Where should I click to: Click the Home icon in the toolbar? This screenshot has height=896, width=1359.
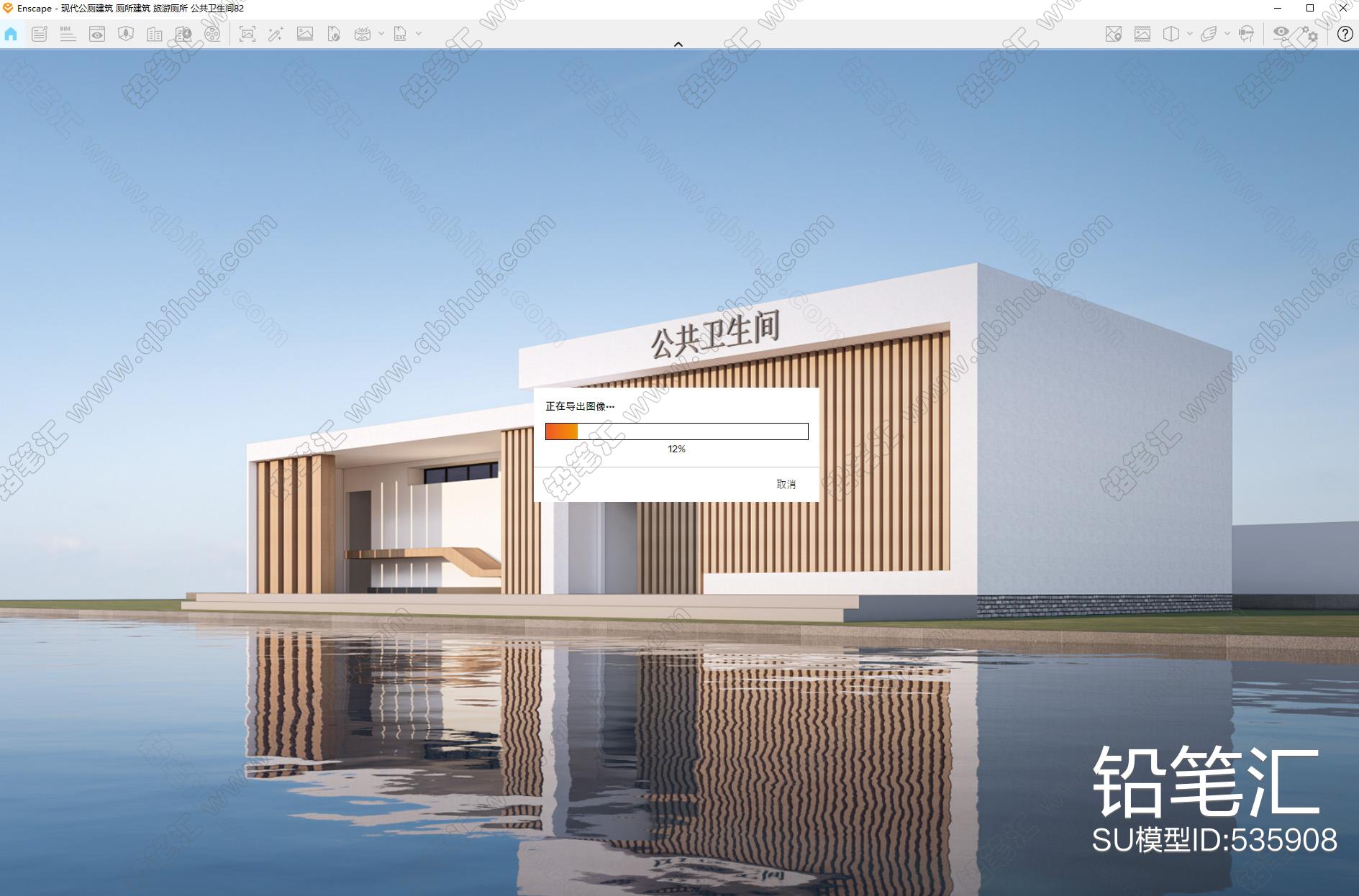point(11,34)
